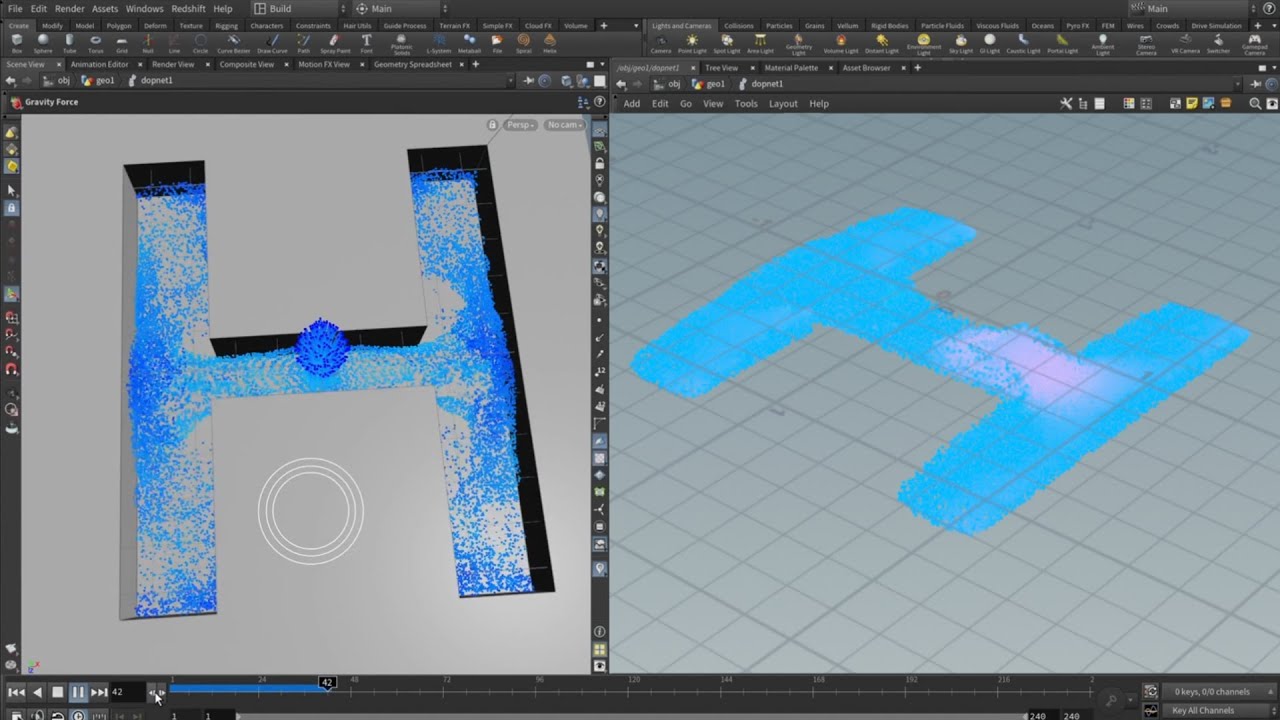Select the Null shelf tool
Screen dimensions: 1280x720
pos(148,43)
